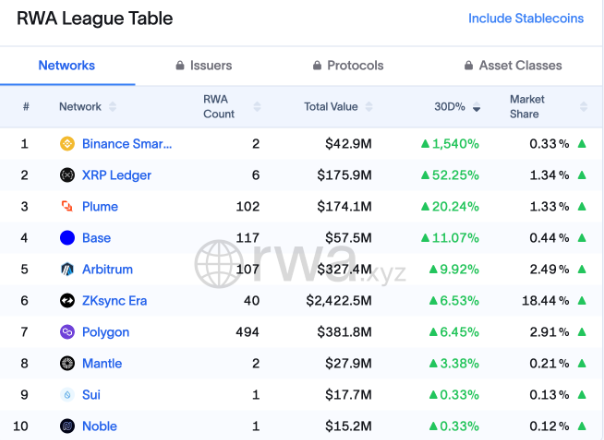
Task: Sort by Total Value column arrows
Action: 372,106
